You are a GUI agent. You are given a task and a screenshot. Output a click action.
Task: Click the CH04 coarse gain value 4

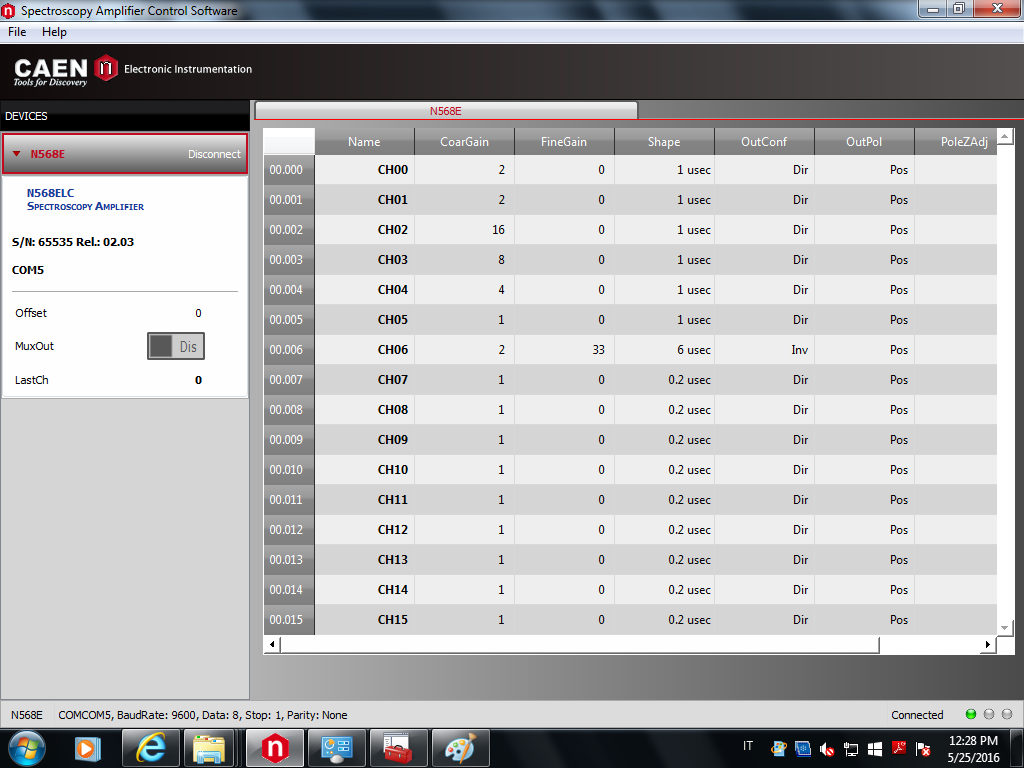click(x=464, y=290)
